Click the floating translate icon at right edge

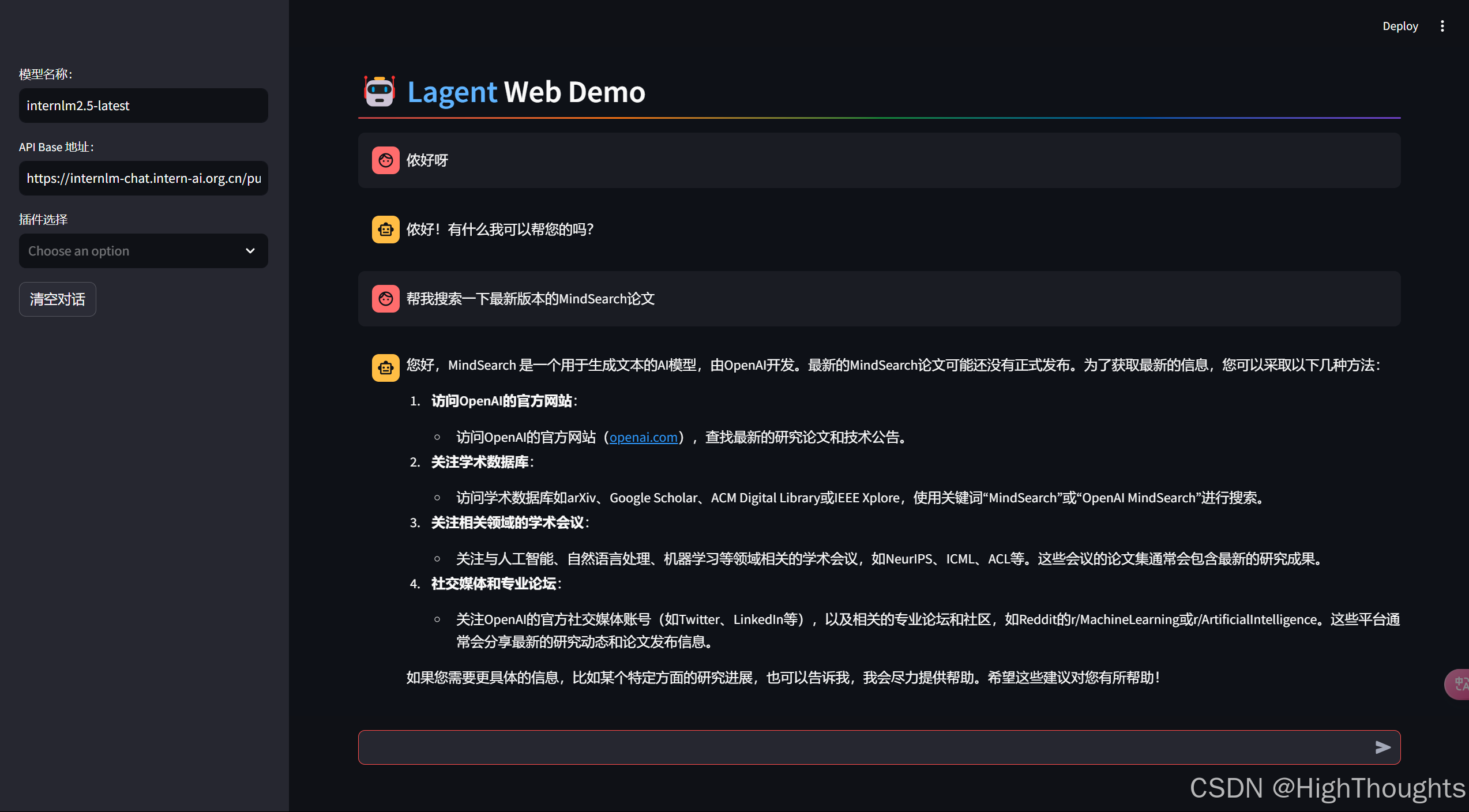[x=1459, y=684]
